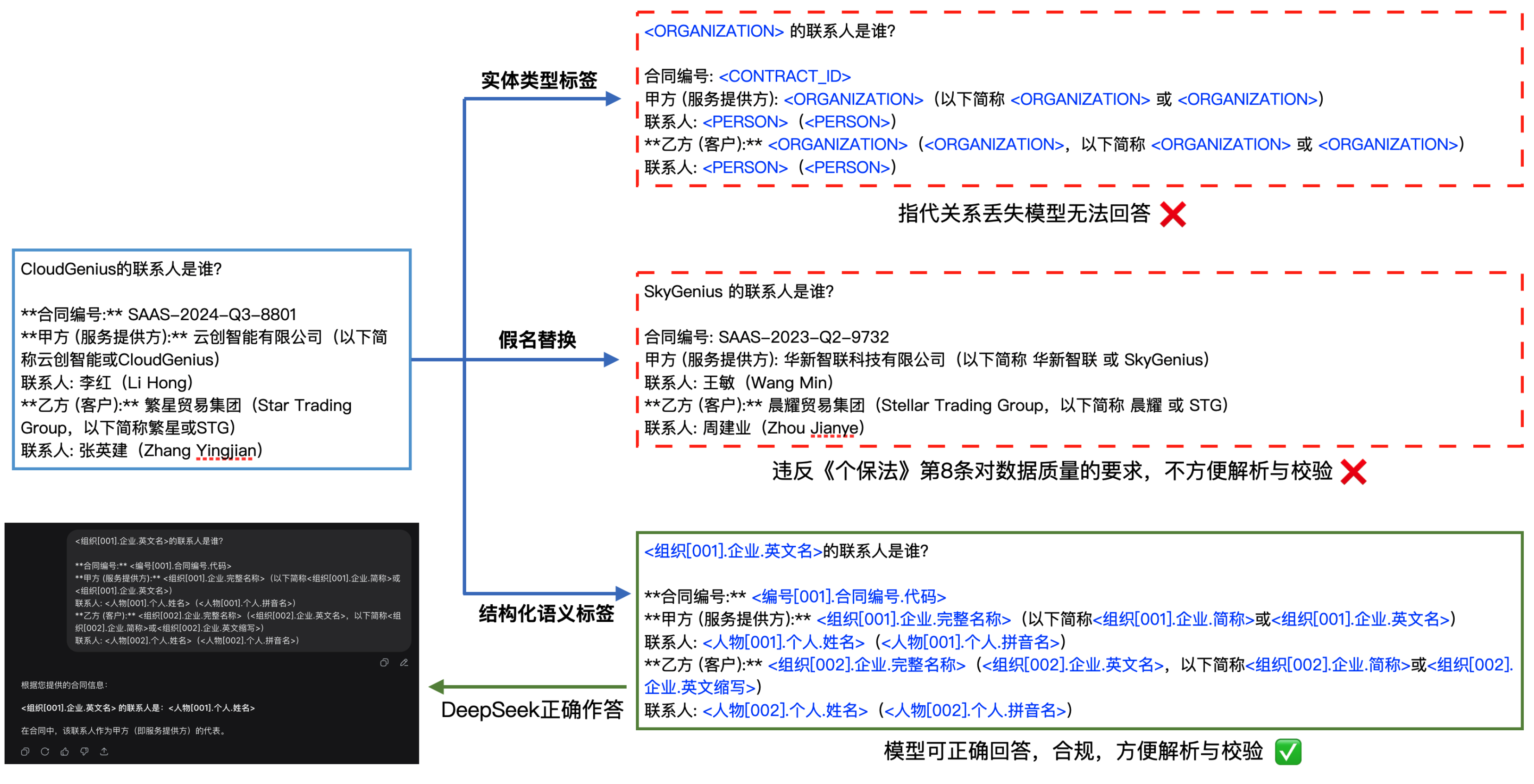Copy DeepSeek's response using copy icon
1534x784 pixels.
25,752
